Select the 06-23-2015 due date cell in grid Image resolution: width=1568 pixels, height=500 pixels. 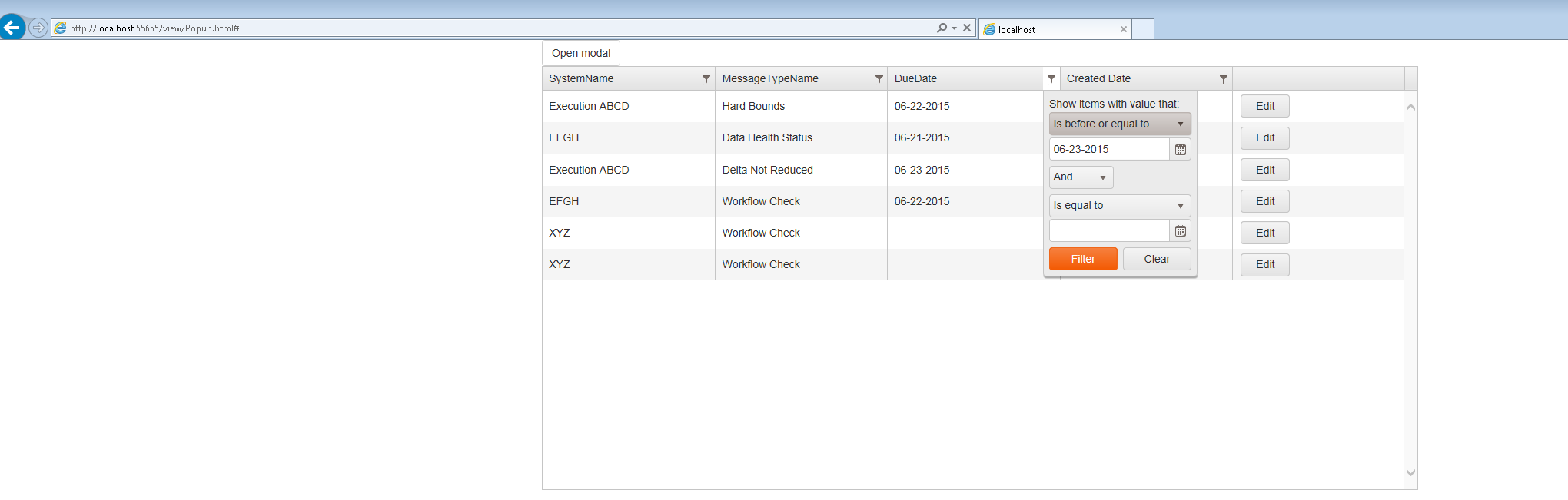click(x=965, y=170)
